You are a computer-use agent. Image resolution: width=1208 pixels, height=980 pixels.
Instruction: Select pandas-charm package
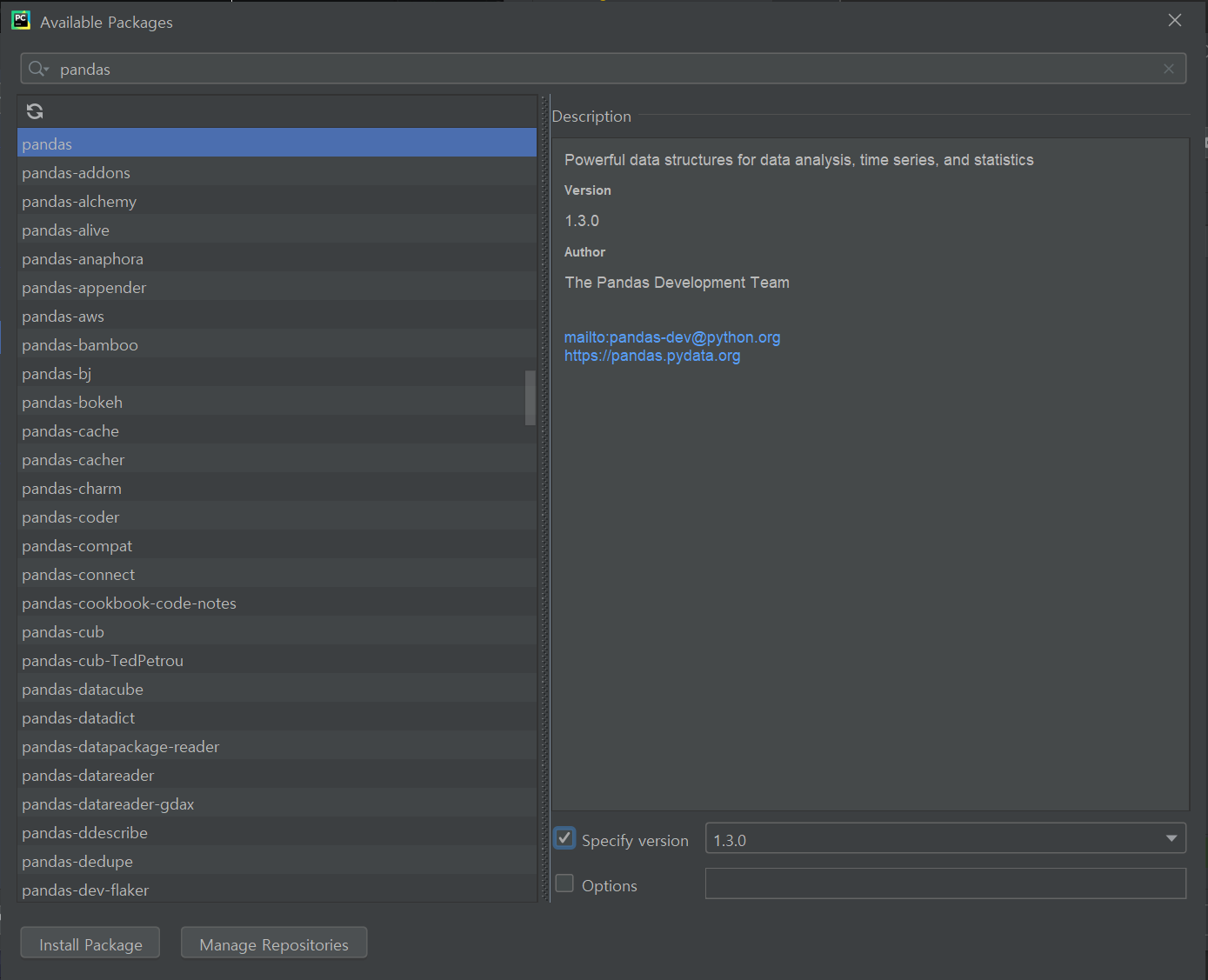coord(277,488)
